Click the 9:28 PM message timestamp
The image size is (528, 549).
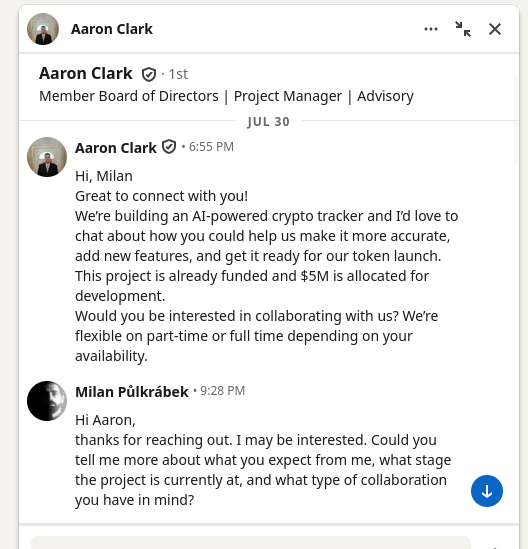pyautogui.click(x=222, y=391)
